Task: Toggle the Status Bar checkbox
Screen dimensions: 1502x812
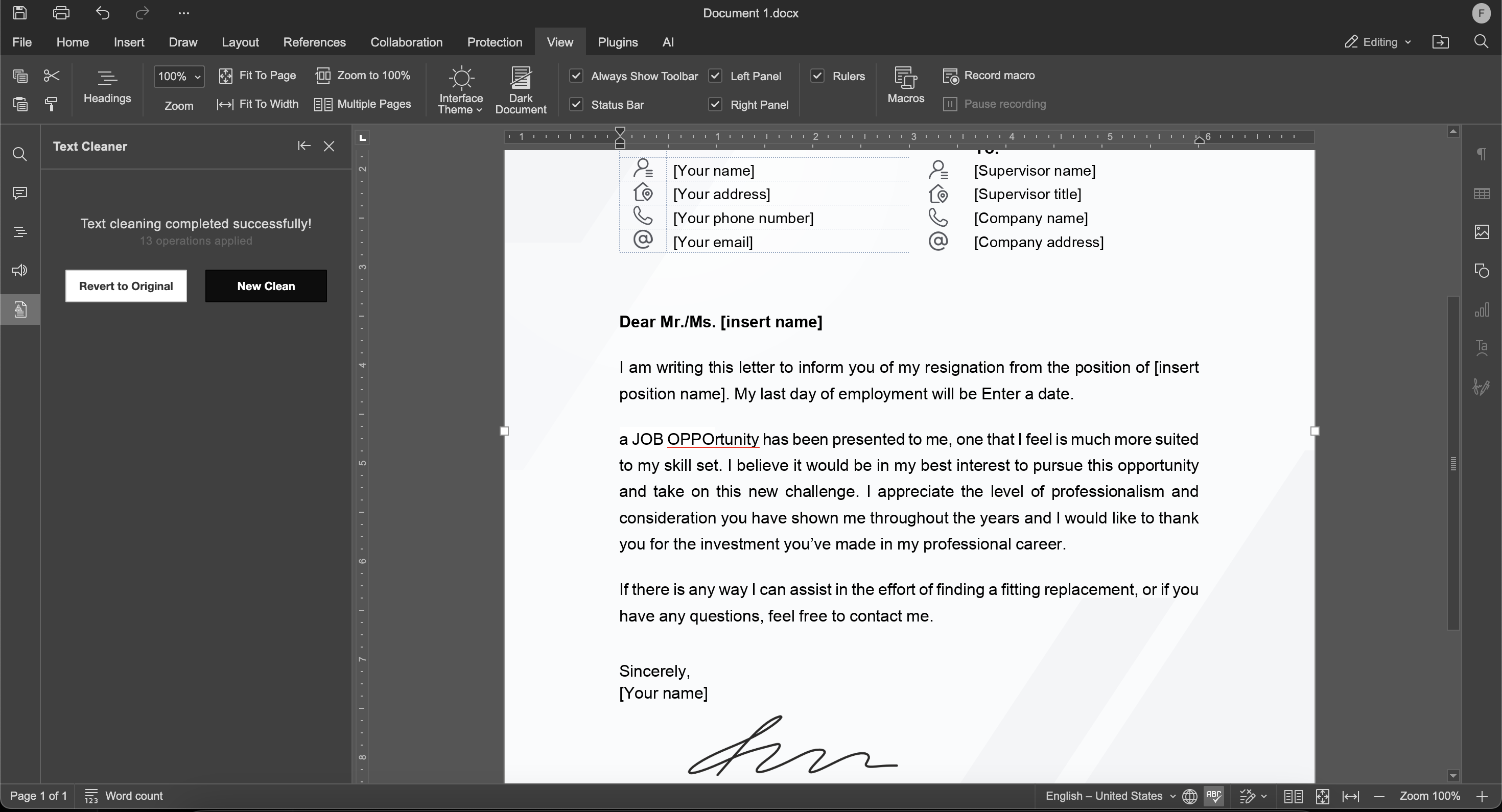Action: 576,104
